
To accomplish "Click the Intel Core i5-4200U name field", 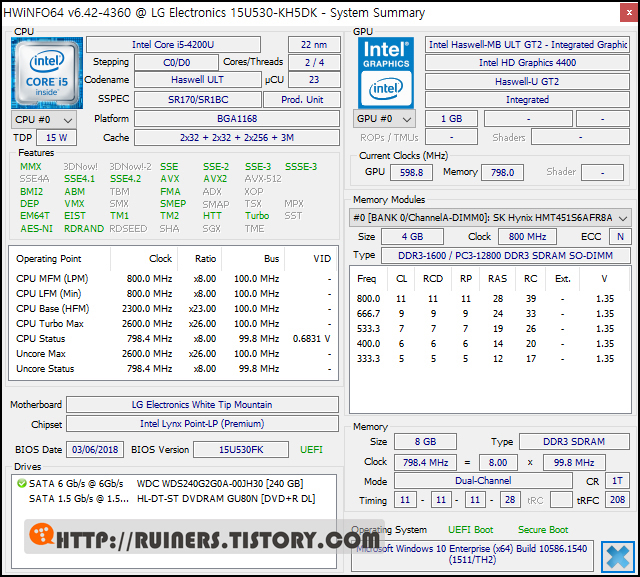I will (x=173, y=44).
